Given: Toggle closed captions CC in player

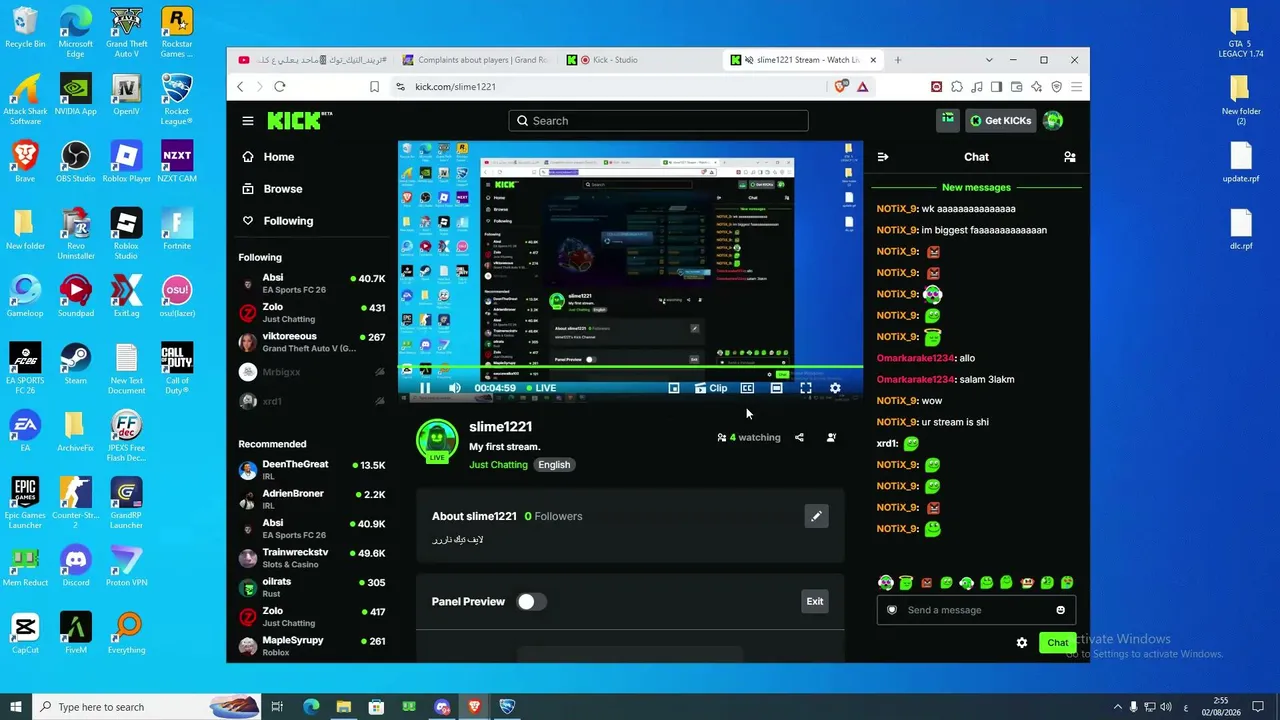Looking at the screenshot, I should [747, 388].
